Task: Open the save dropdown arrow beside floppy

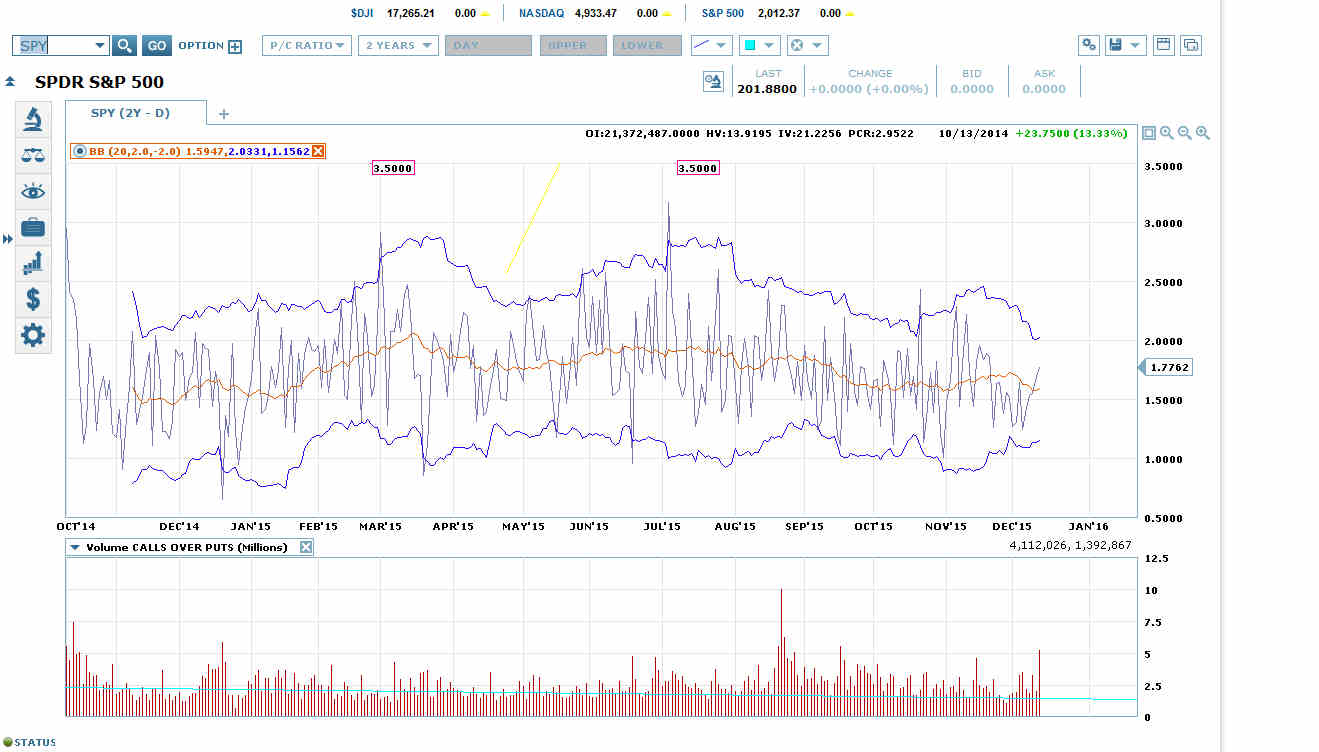Action: [x=1136, y=45]
